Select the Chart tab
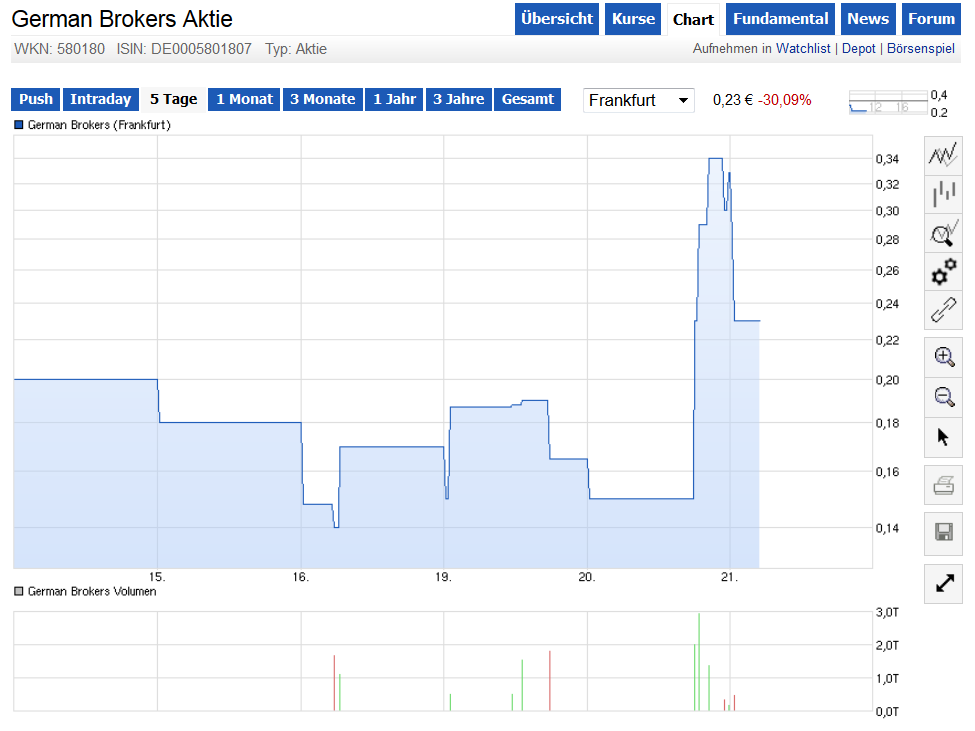Viewport: 975px width, 731px height. pyautogui.click(x=693, y=19)
